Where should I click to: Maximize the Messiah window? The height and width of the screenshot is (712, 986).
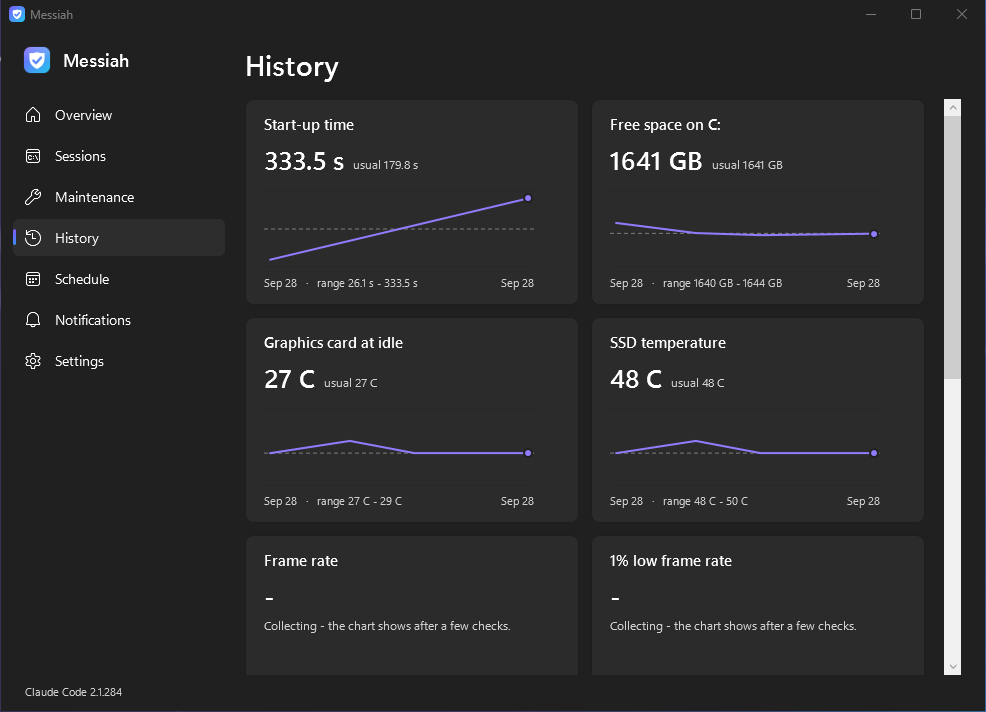916,14
